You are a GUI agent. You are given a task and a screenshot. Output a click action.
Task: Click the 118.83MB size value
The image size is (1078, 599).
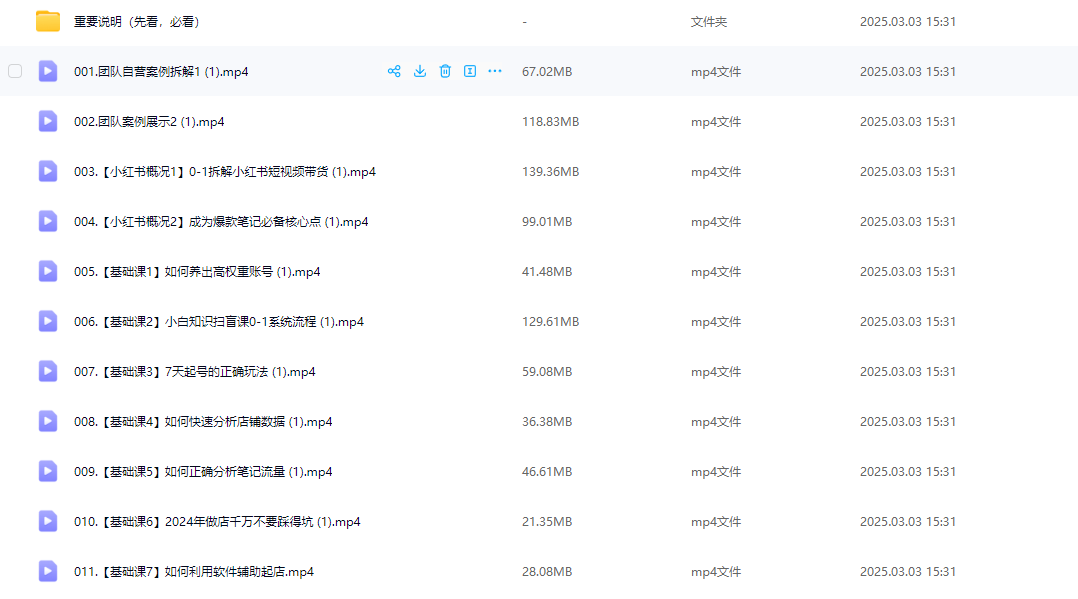click(550, 122)
